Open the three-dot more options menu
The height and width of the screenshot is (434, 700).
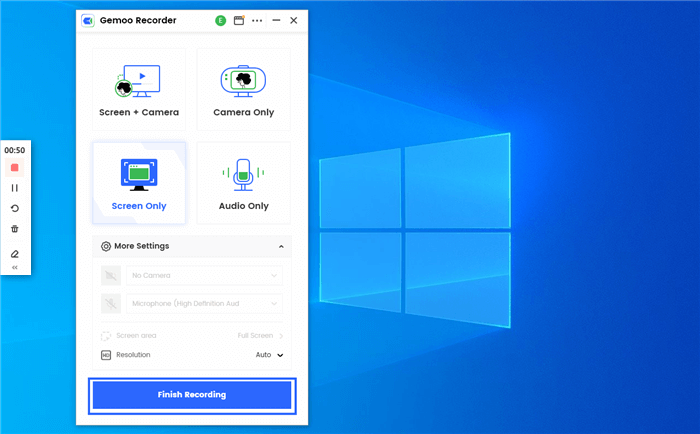coord(258,20)
